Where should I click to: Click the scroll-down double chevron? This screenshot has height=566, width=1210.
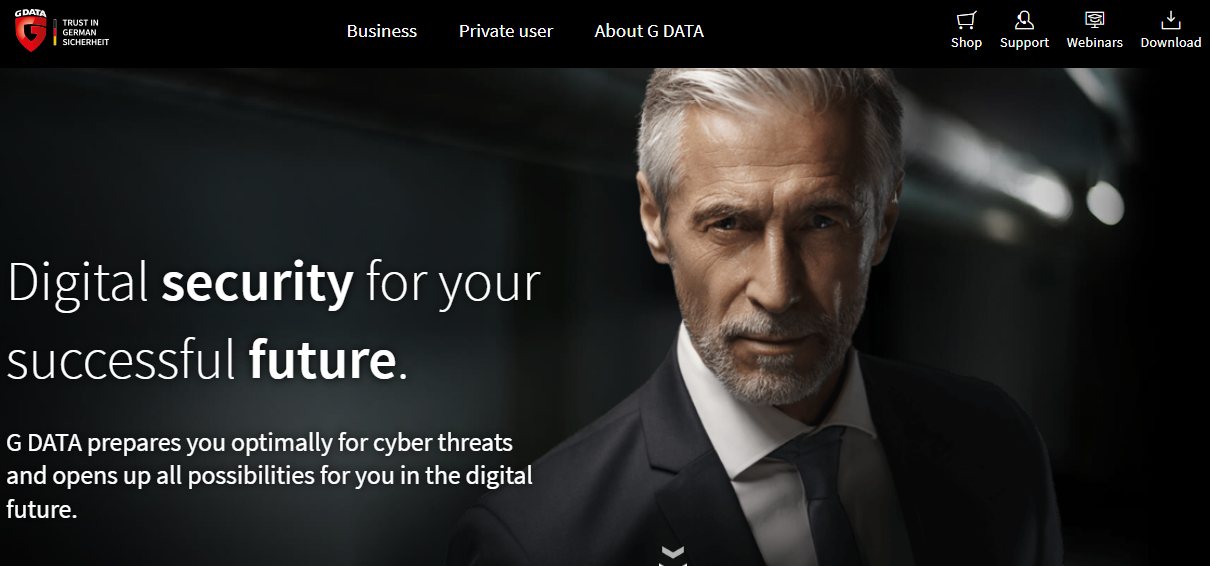coord(672,555)
